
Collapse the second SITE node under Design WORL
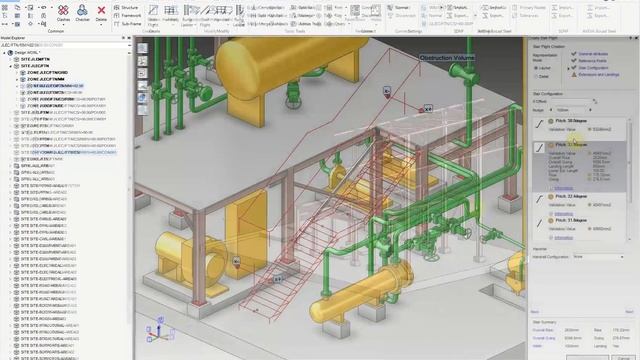[x=11, y=66]
